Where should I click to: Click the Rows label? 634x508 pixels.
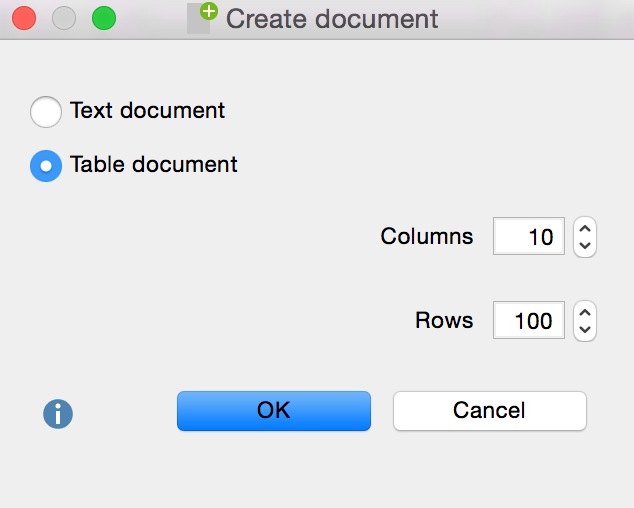(x=444, y=321)
